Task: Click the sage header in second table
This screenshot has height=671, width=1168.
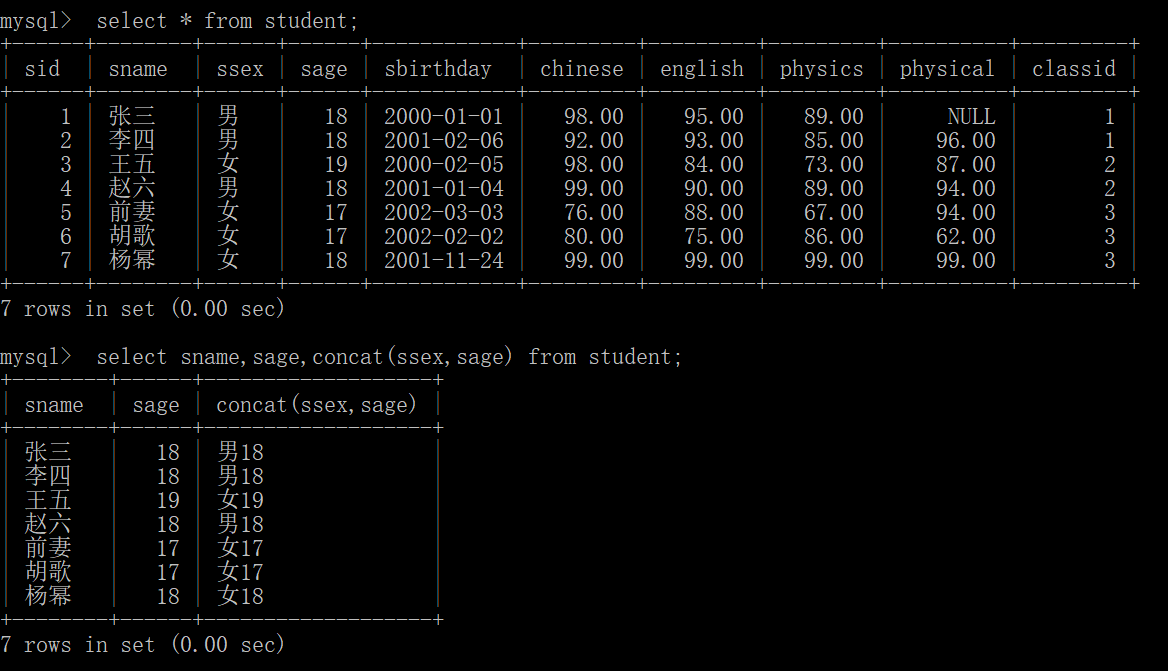Action: click(156, 405)
